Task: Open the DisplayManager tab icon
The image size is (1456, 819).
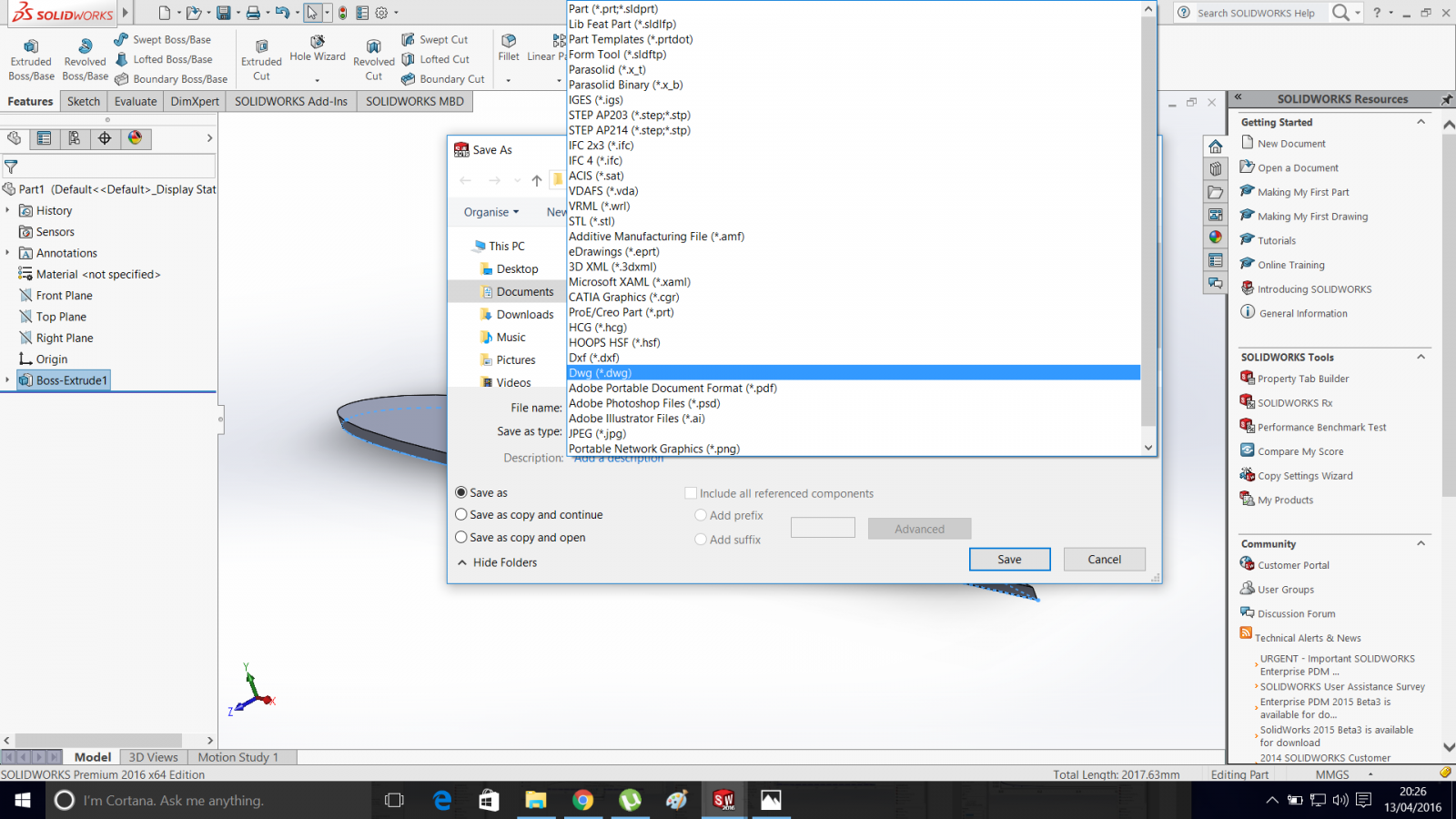Action: [x=135, y=138]
